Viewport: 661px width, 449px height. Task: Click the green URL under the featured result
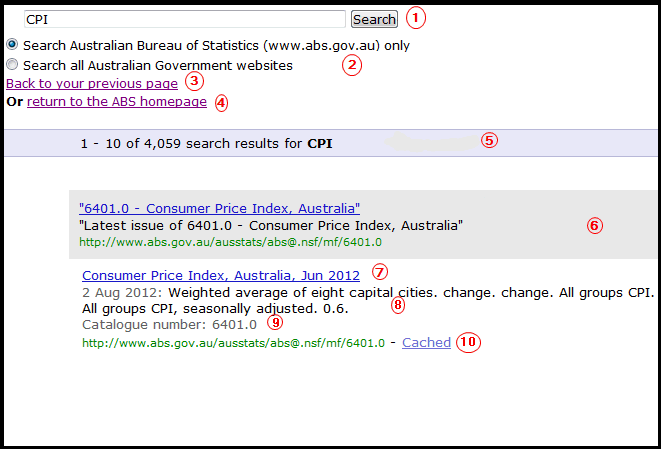[230, 242]
